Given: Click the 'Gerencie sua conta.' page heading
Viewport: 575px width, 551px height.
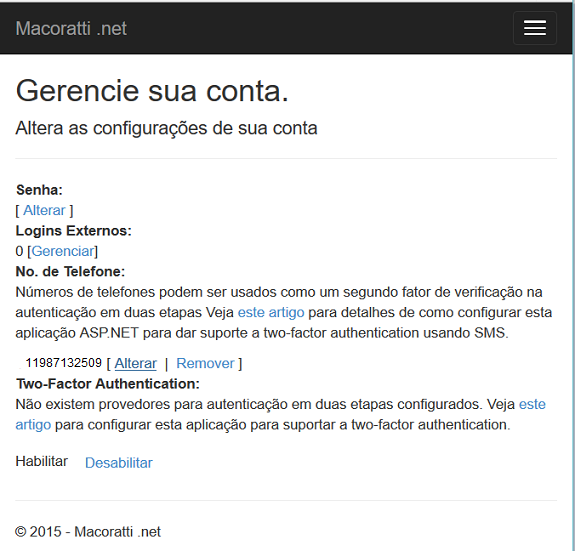Looking at the screenshot, I should 152,91.
